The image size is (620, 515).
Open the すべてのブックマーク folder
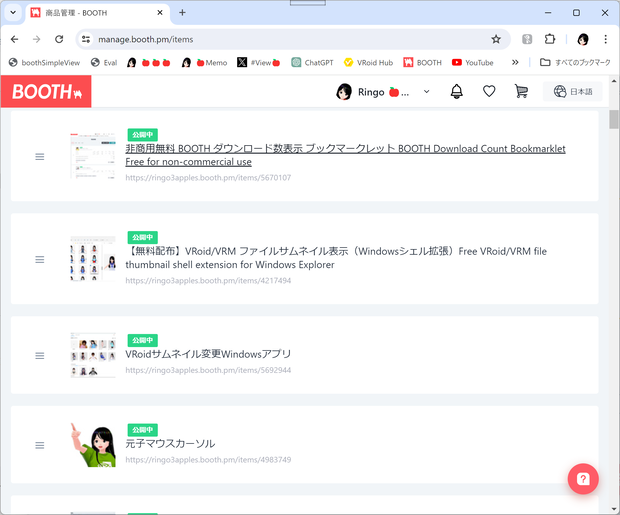(x=575, y=62)
